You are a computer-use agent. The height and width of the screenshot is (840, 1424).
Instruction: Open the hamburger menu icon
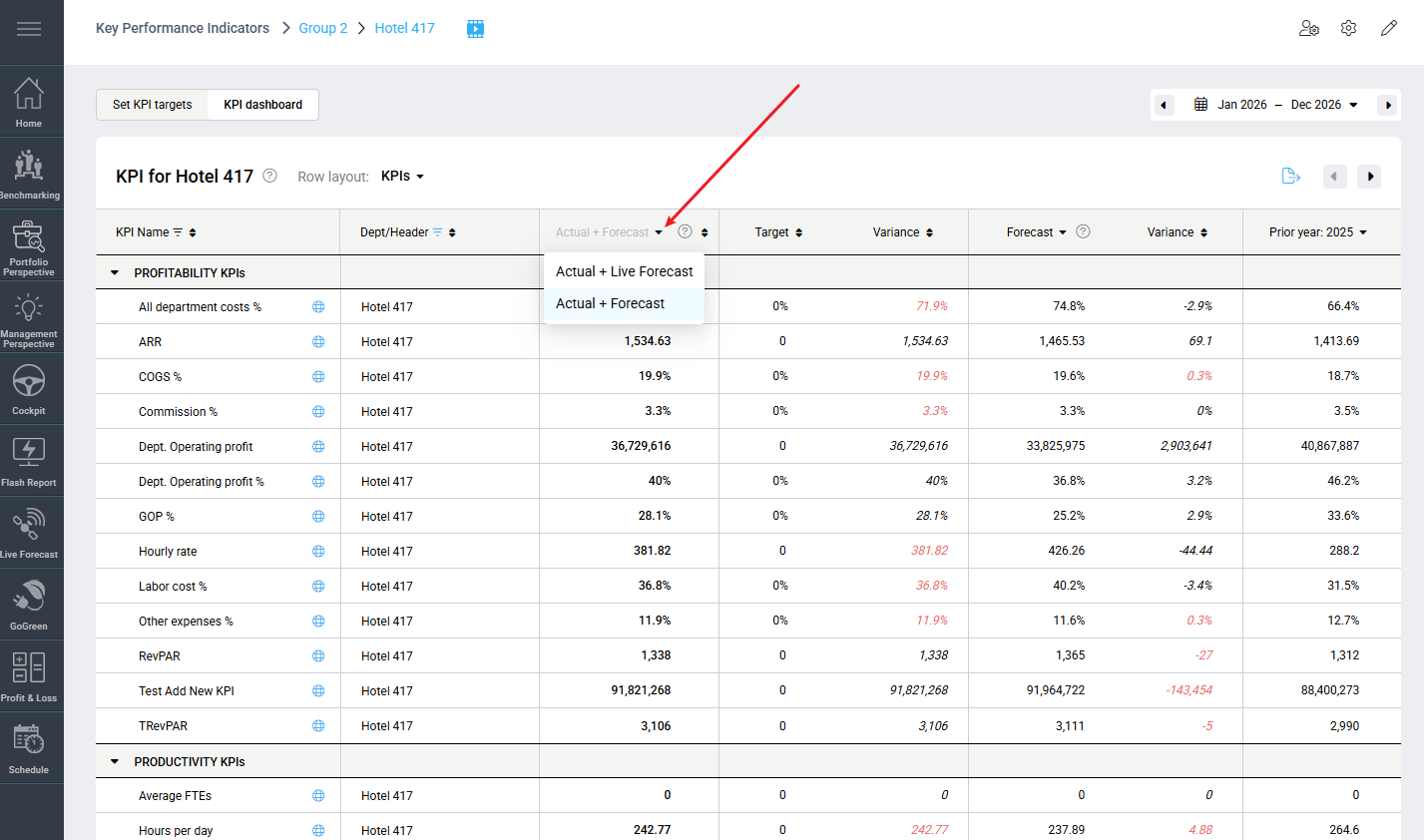(x=29, y=29)
